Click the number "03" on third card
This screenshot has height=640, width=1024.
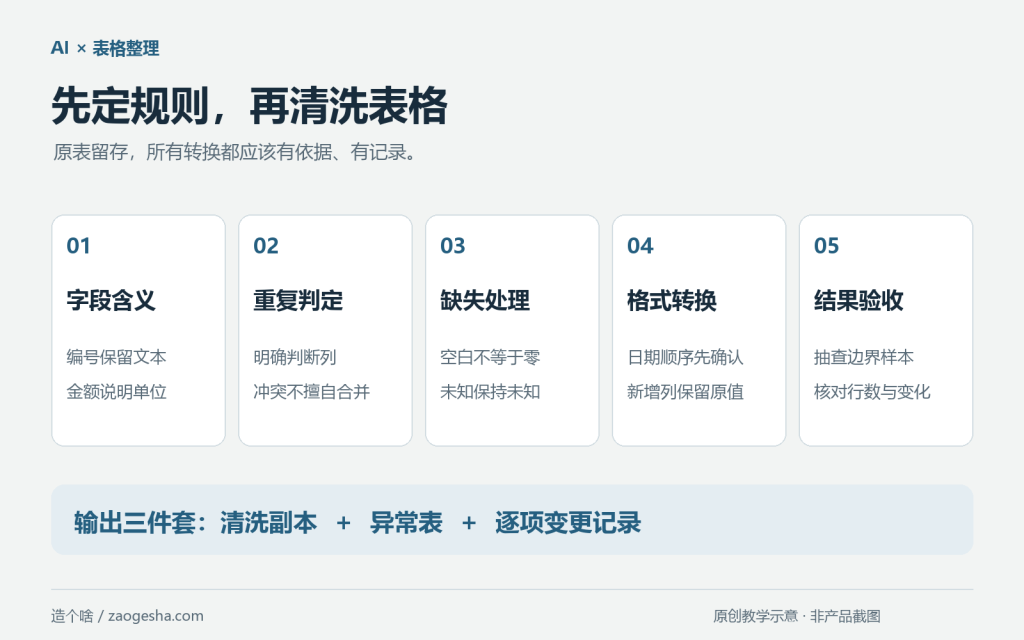point(453,246)
